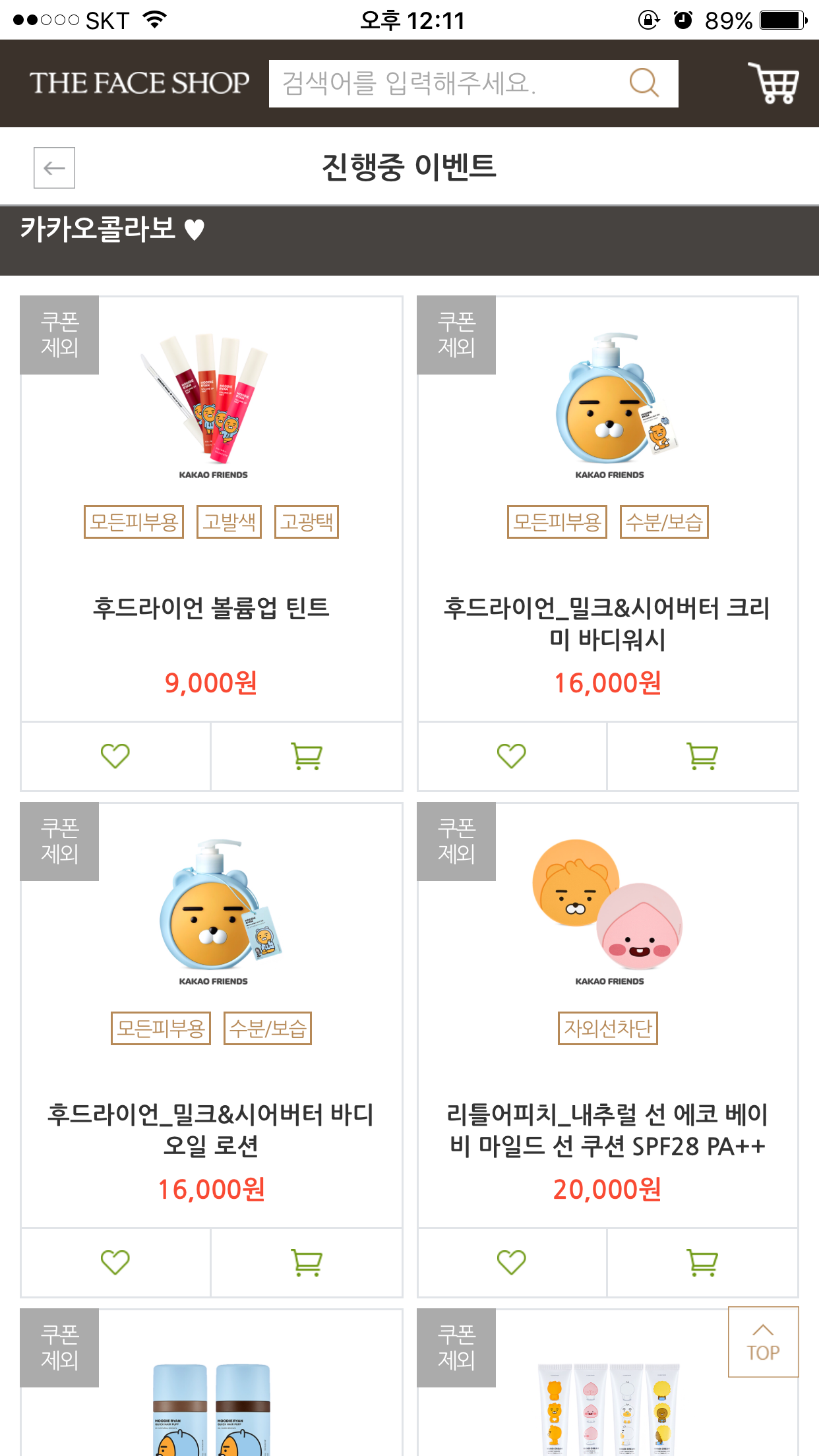819x1456 pixels.
Task: Open THE FACE SHOP home logo
Action: click(139, 84)
